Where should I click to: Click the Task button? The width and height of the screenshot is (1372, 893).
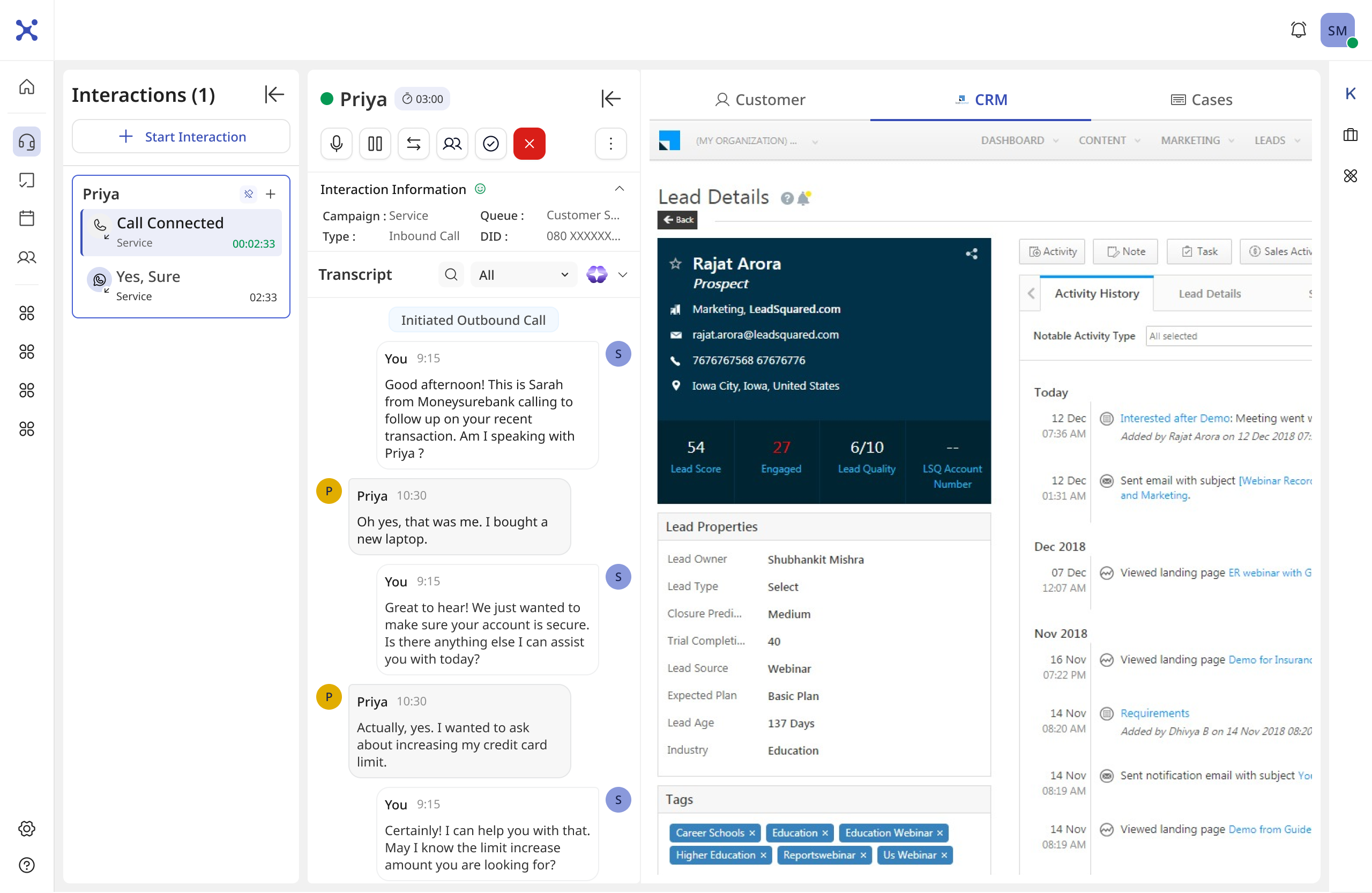click(x=1199, y=251)
